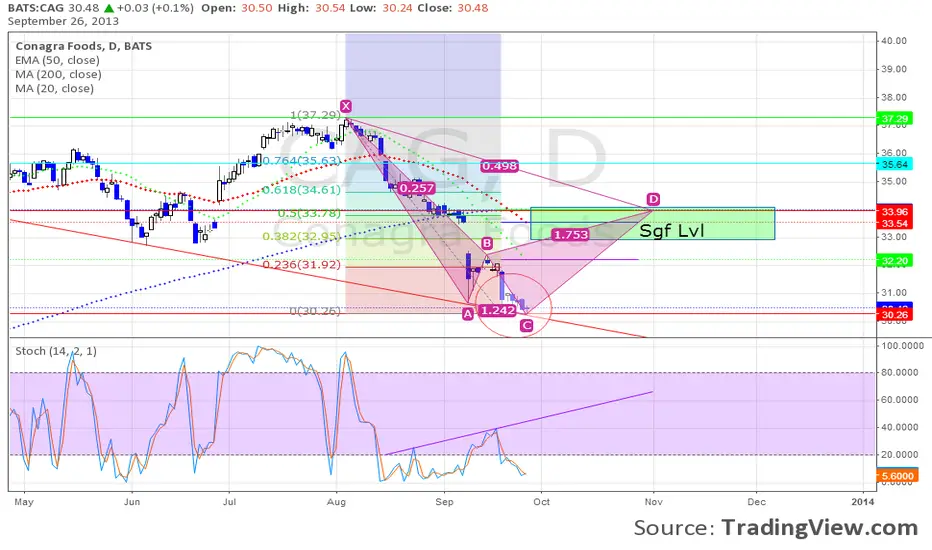Click the 60.0000 stochastic axis label
The height and width of the screenshot is (550, 932).
902,400
